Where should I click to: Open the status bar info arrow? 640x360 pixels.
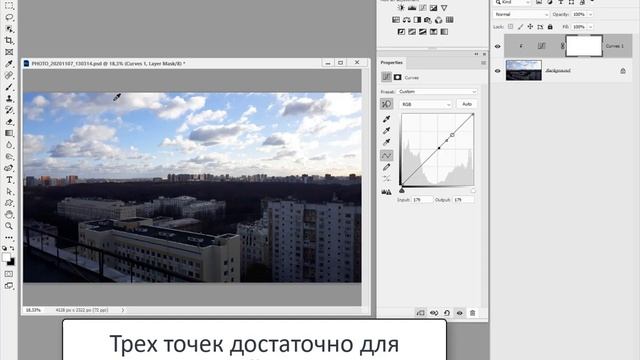point(122,310)
